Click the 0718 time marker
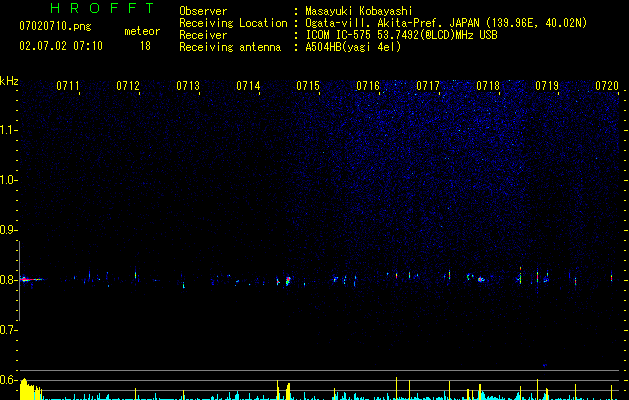The height and width of the screenshot is (400, 629). pos(488,86)
